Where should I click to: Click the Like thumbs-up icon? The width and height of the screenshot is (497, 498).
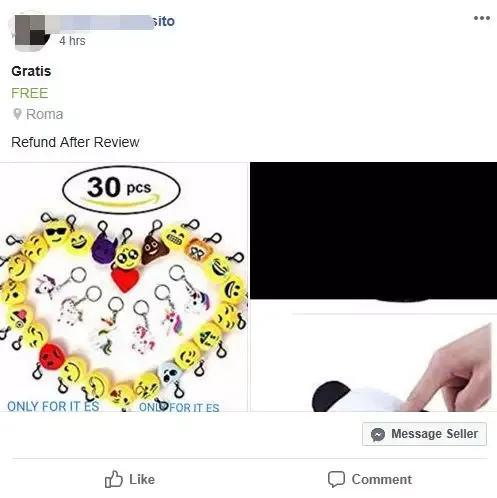(114, 479)
